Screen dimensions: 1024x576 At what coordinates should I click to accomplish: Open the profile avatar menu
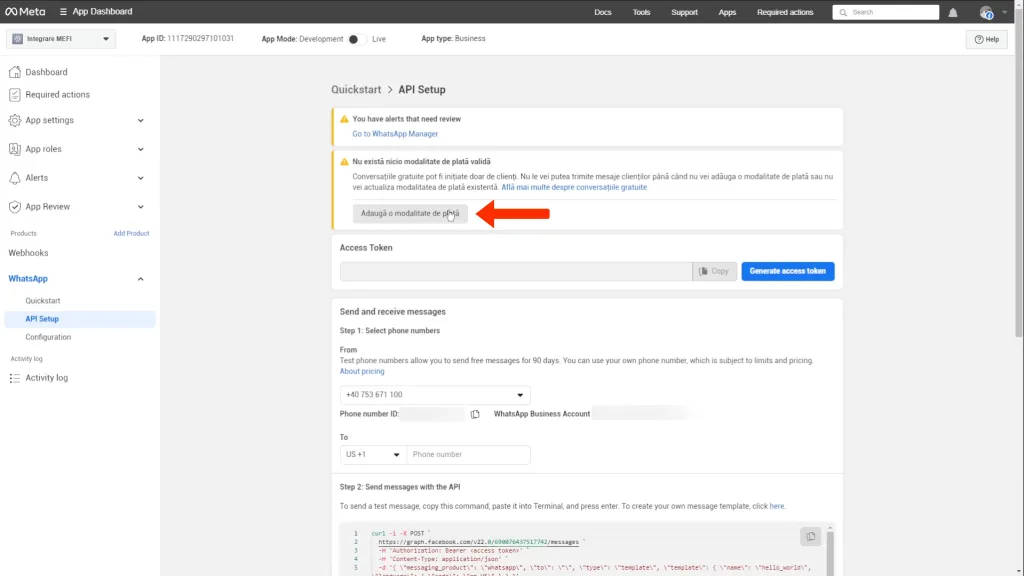(986, 12)
